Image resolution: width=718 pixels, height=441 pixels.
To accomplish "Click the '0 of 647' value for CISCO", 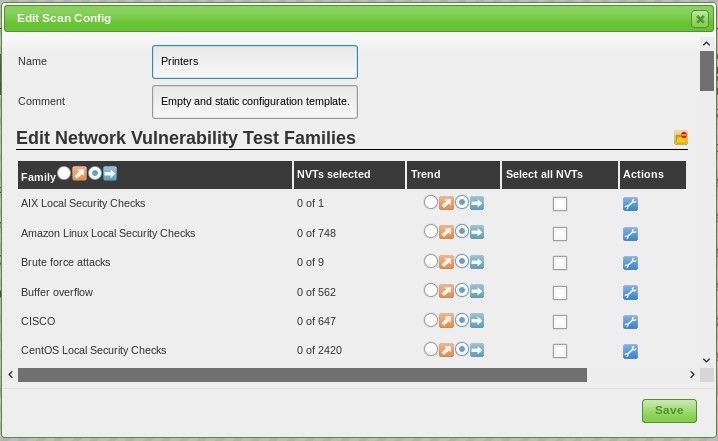I will coord(316,321).
